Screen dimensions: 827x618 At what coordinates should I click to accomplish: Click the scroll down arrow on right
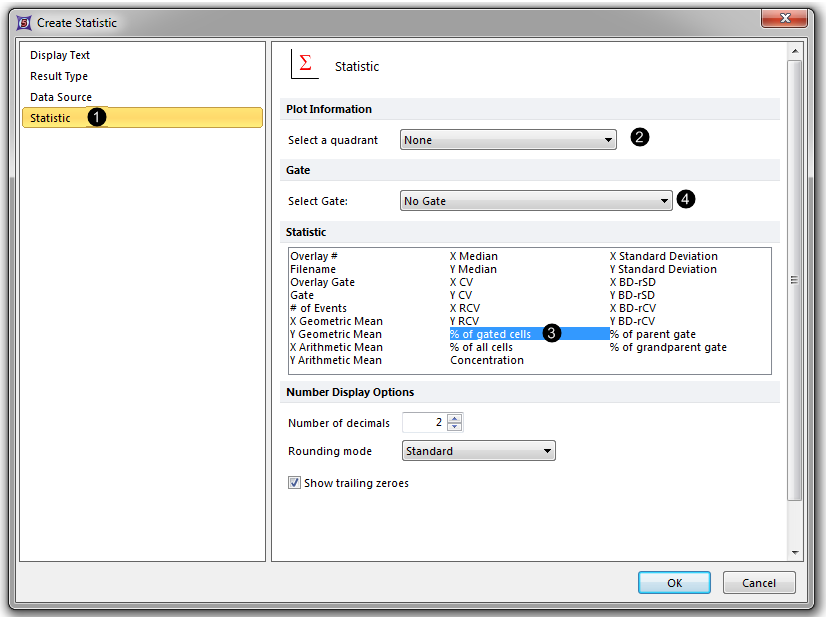(x=795, y=552)
